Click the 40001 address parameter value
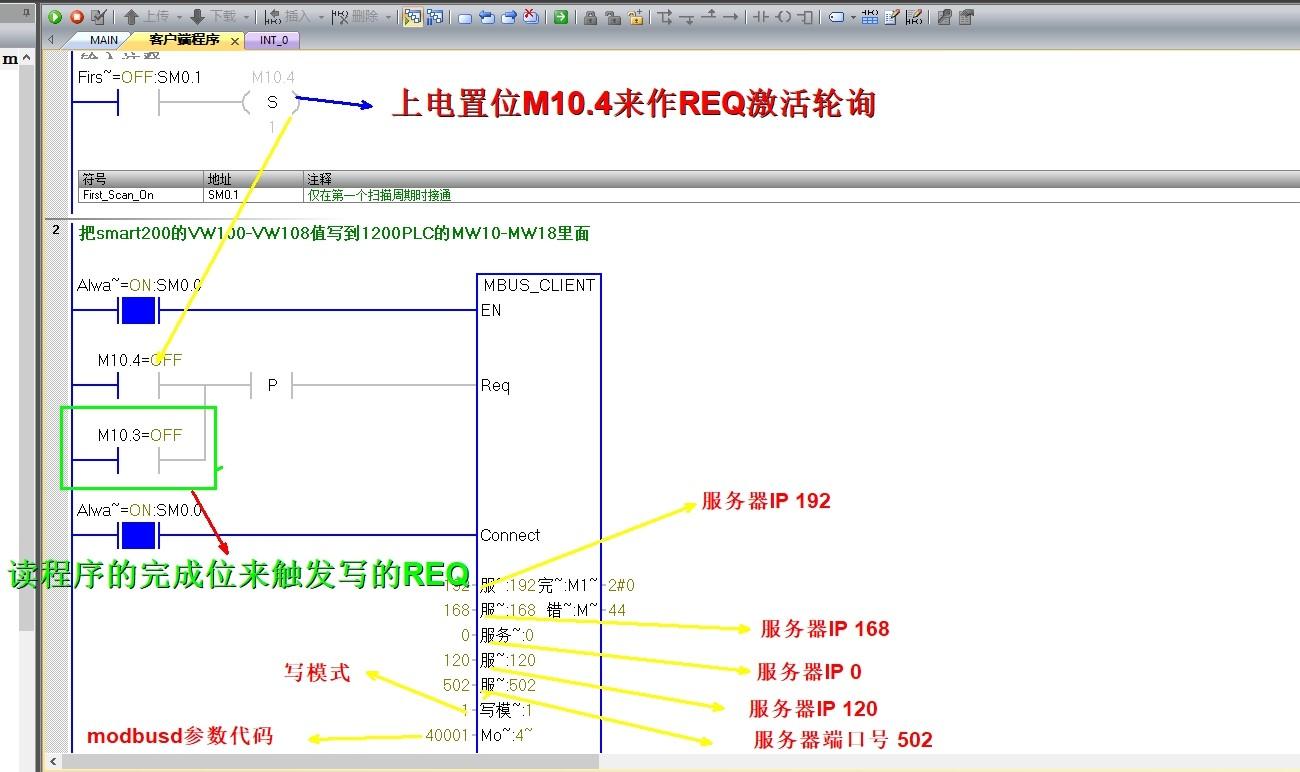The image size is (1300, 772). [x=448, y=735]
